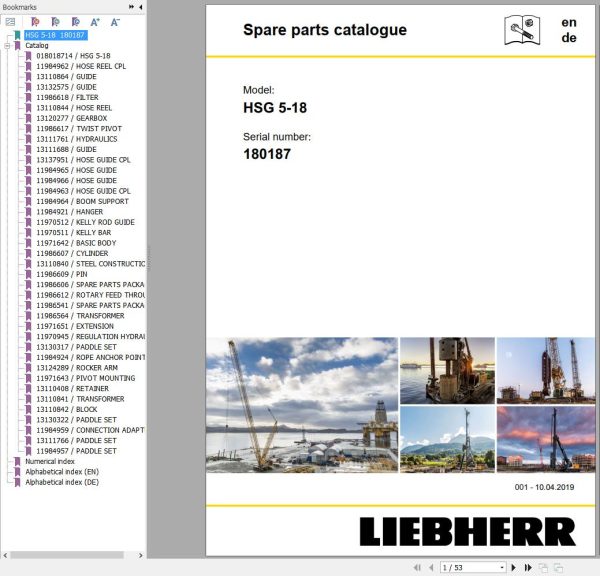This screenshot has height=576, width=600.
Task: Open the Alphabetical index (DE) bookmark
Action: click(x=62, y=482)
